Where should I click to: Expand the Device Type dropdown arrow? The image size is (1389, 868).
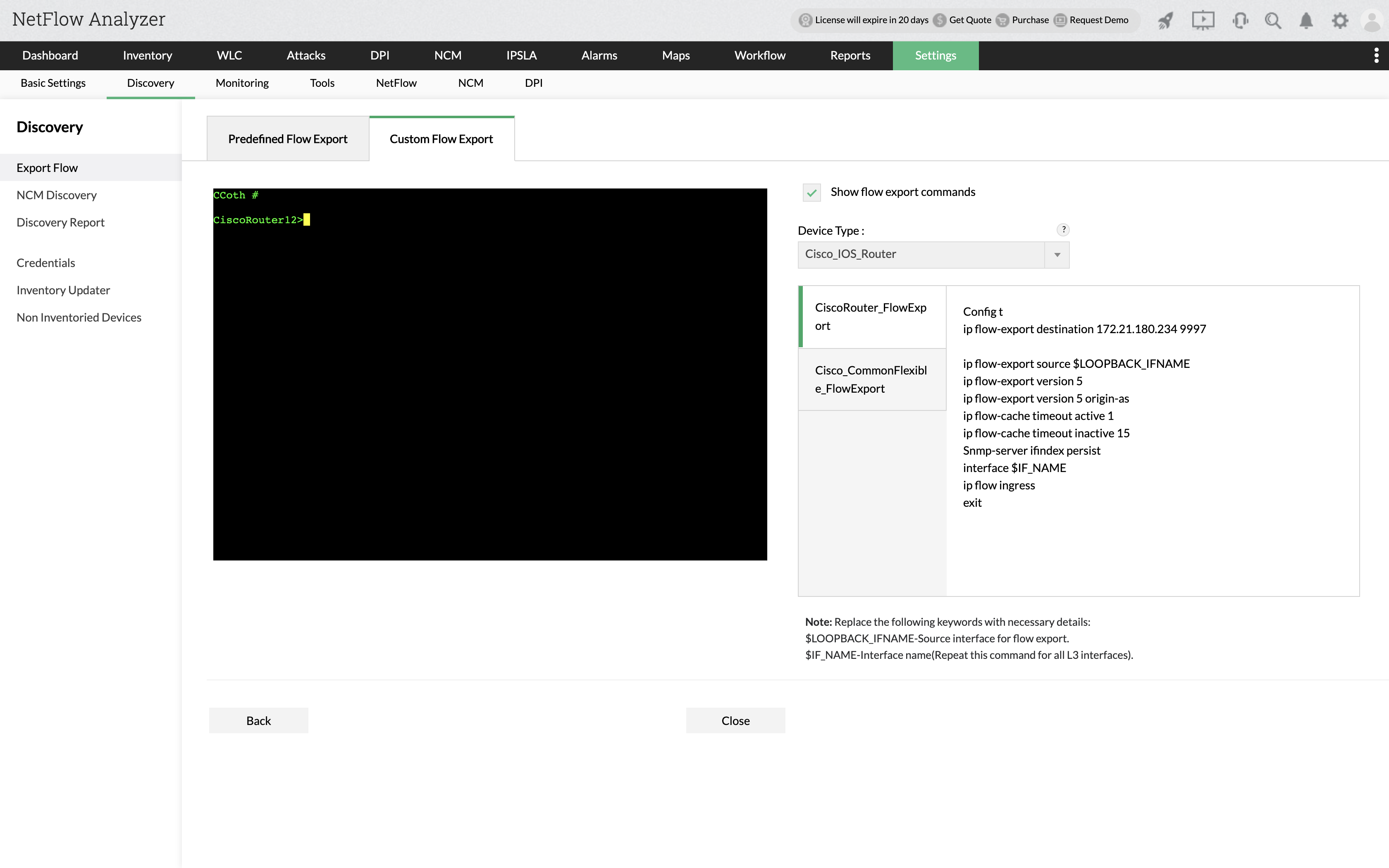(x=1057, y=255)
